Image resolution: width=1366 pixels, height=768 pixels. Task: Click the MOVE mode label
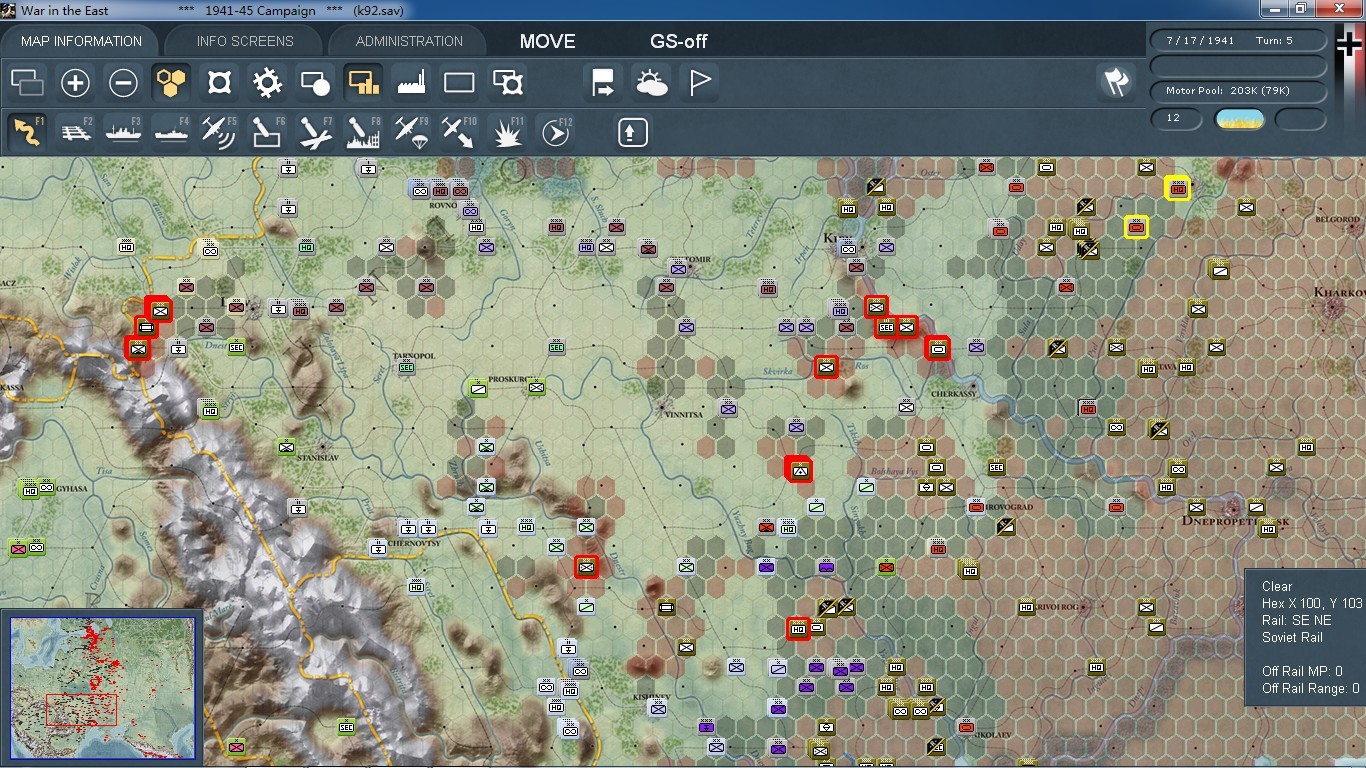click(547, 41)
